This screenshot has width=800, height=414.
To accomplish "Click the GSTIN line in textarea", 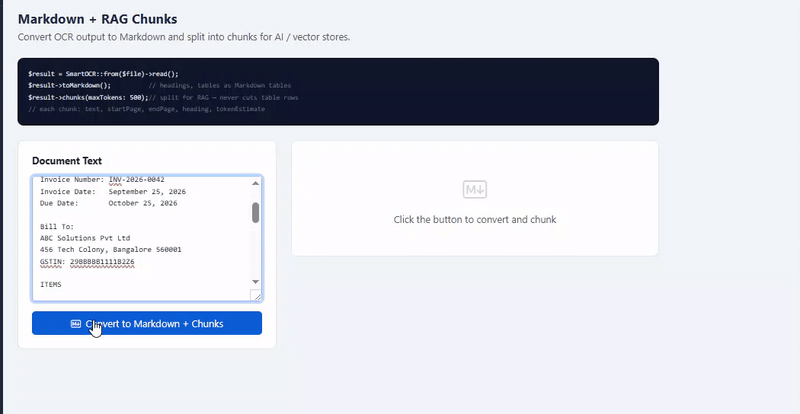I will pos(87,262).
